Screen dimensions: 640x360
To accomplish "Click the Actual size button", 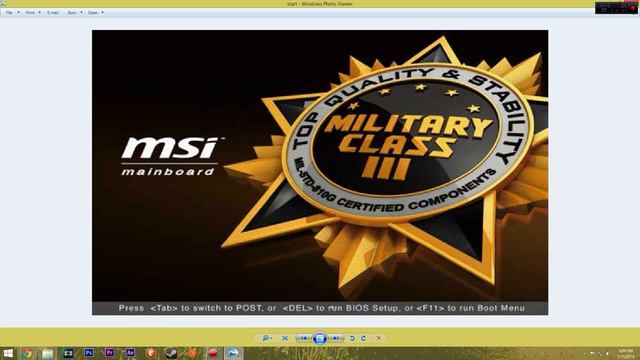I will click(285, 338).
